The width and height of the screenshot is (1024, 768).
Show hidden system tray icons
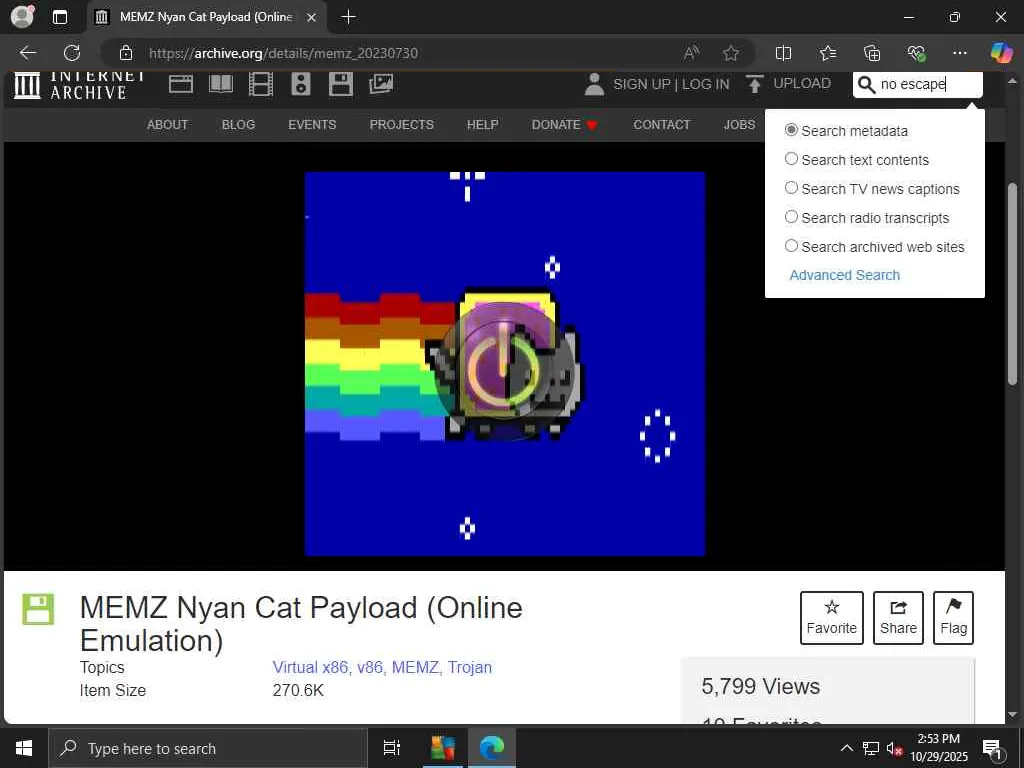[x=846, y=748]
